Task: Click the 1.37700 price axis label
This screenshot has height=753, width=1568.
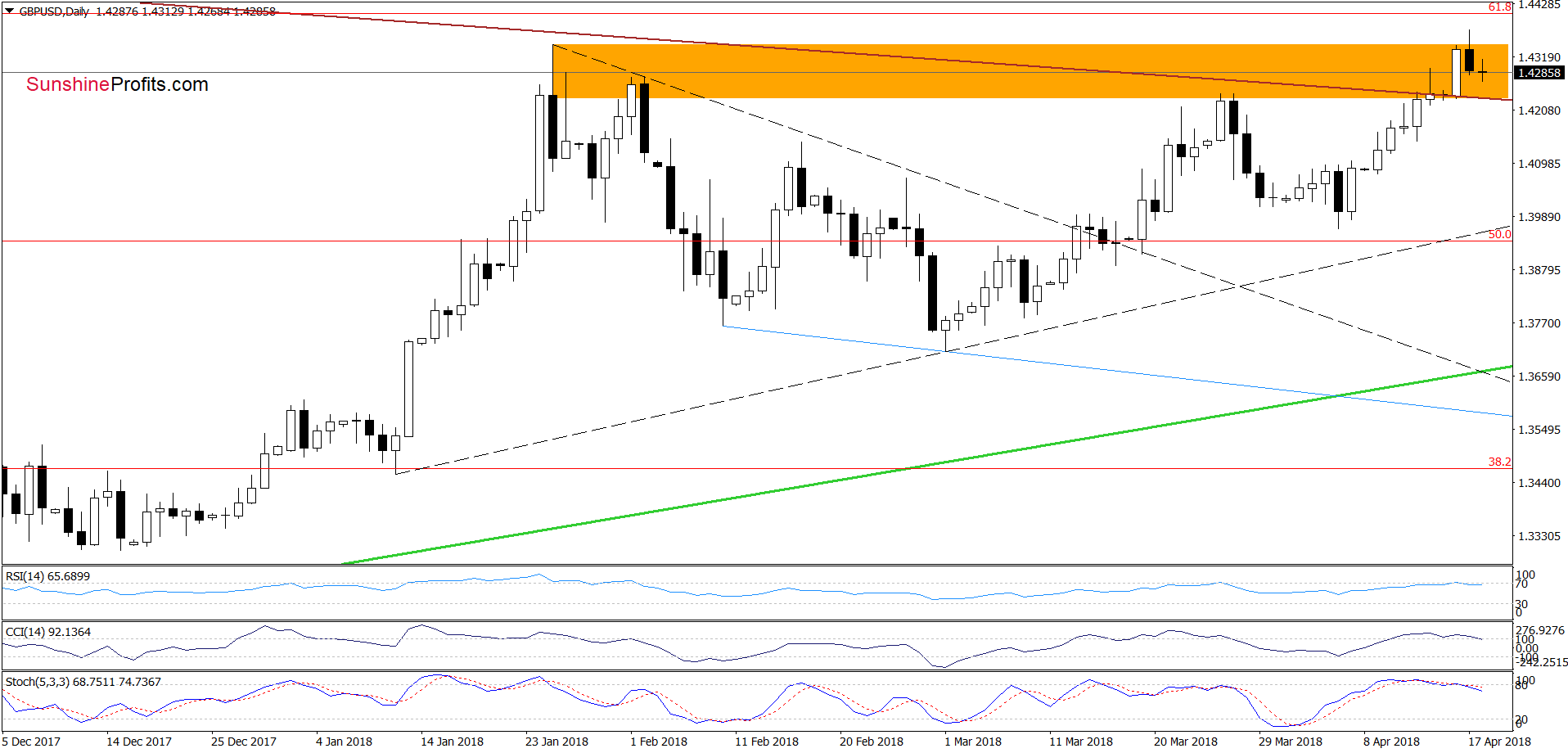Action: (1539, 323)
